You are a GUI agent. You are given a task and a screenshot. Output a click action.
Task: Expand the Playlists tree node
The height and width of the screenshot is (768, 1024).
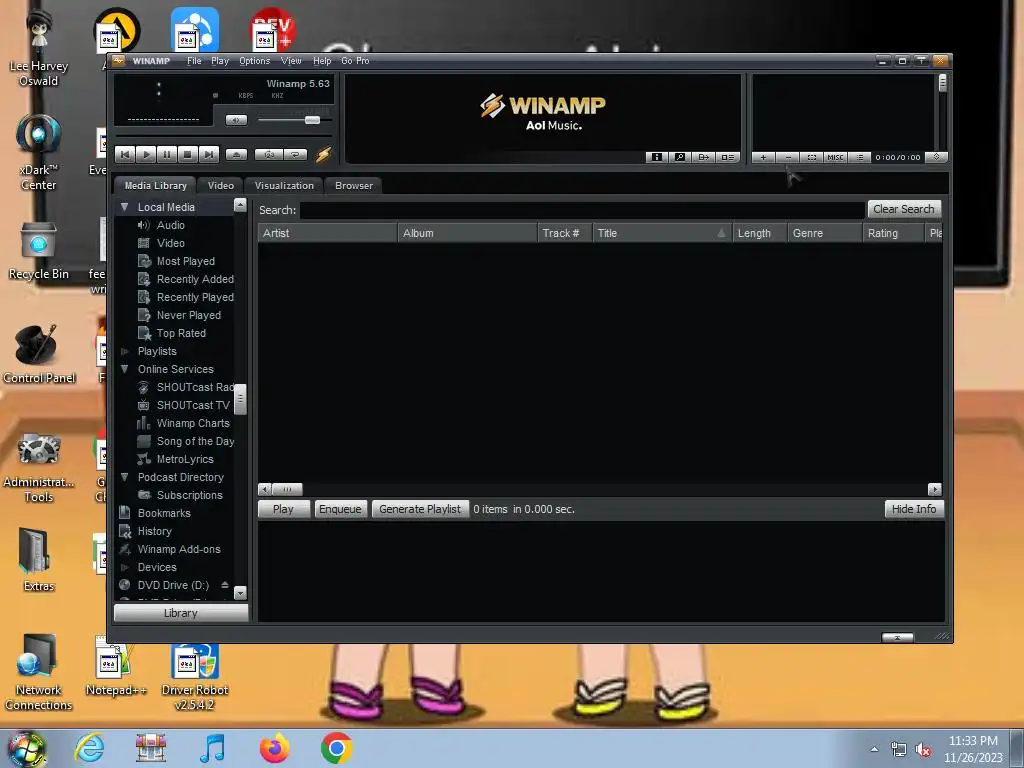coord(124,351)
